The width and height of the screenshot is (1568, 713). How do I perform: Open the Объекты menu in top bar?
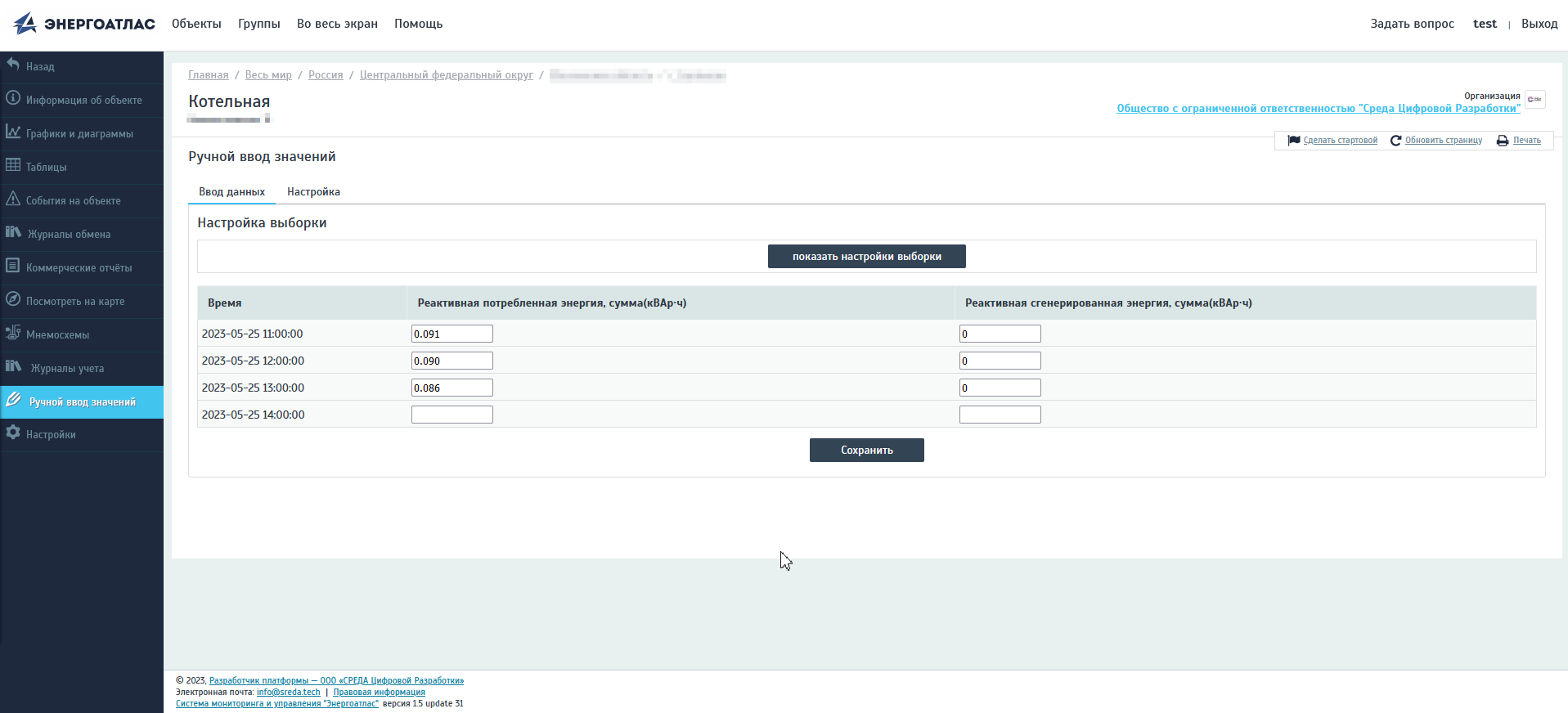coord(196,24)
